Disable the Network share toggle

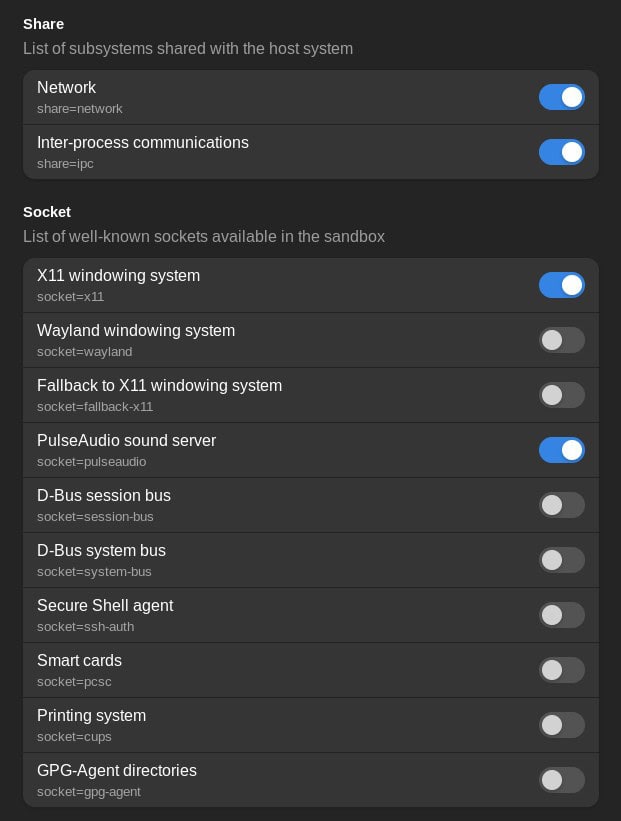point(561,97)
